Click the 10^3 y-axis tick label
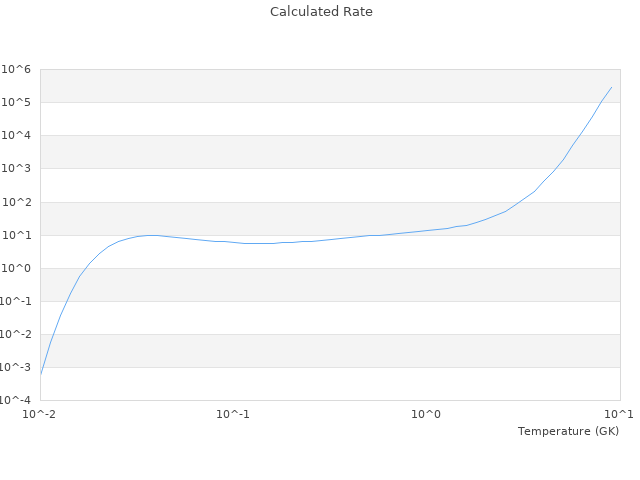The image size is (640, 480). [16, 168]
